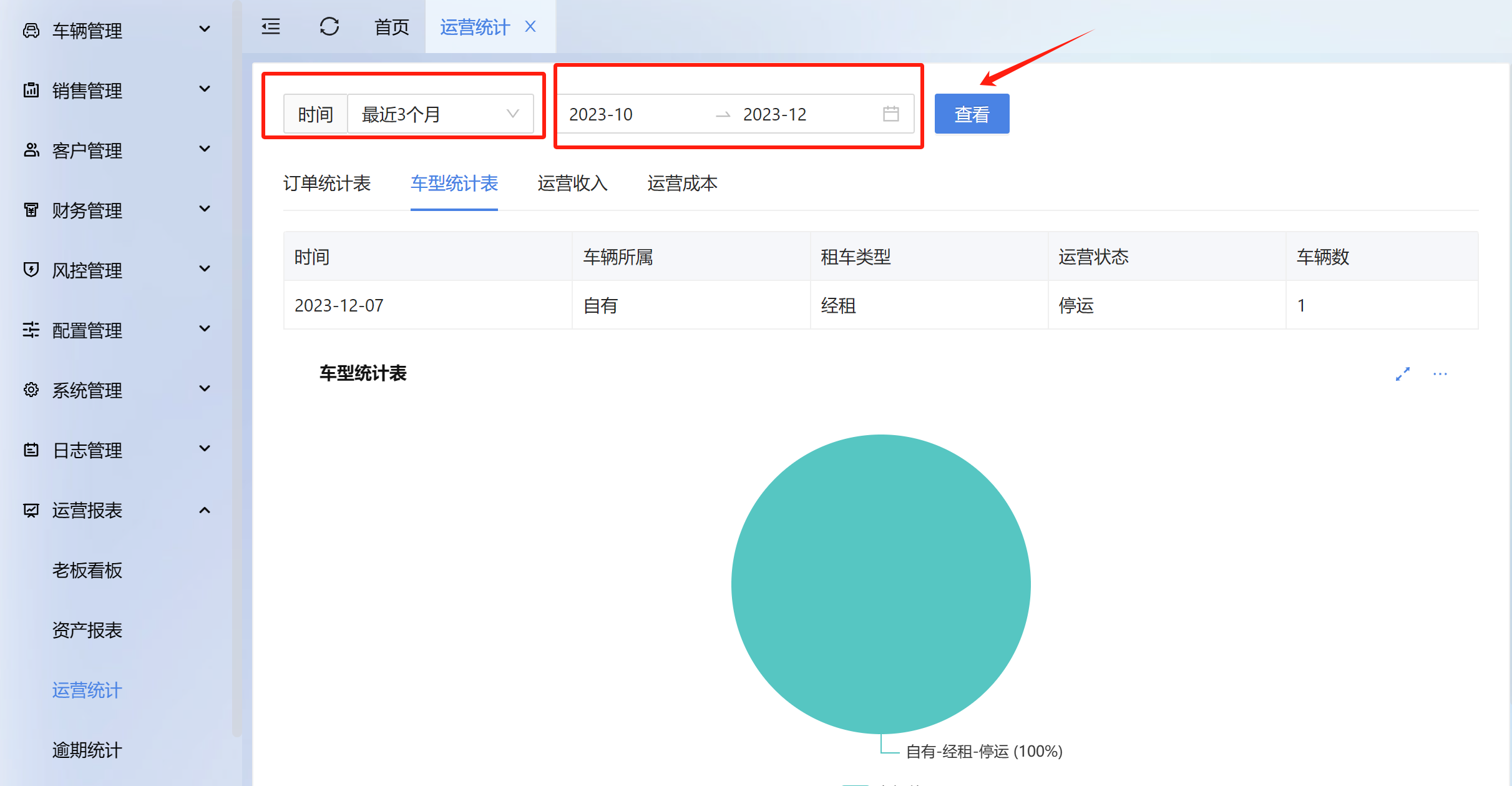Click the 查看 button
1512x786 pixels.
(x=972, y=114)
